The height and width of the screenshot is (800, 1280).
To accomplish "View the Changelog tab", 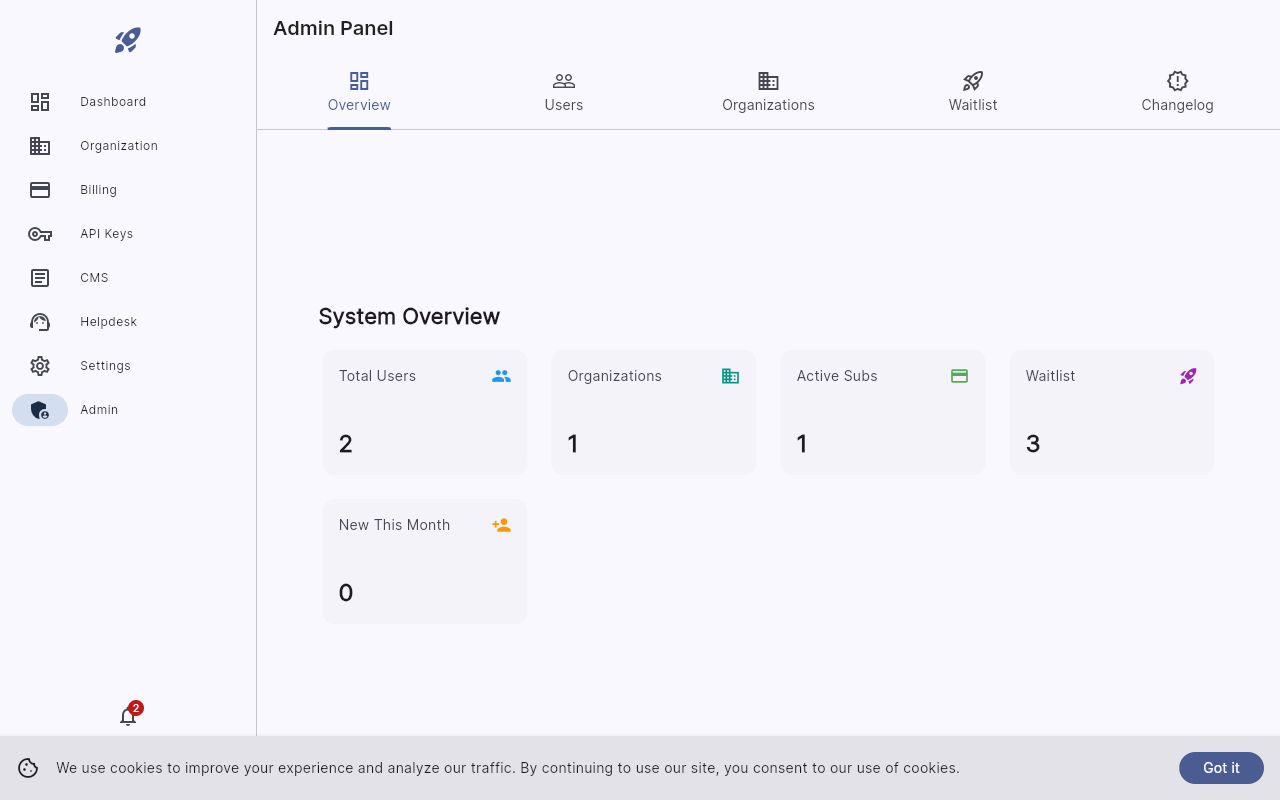I will [1177, 92].
